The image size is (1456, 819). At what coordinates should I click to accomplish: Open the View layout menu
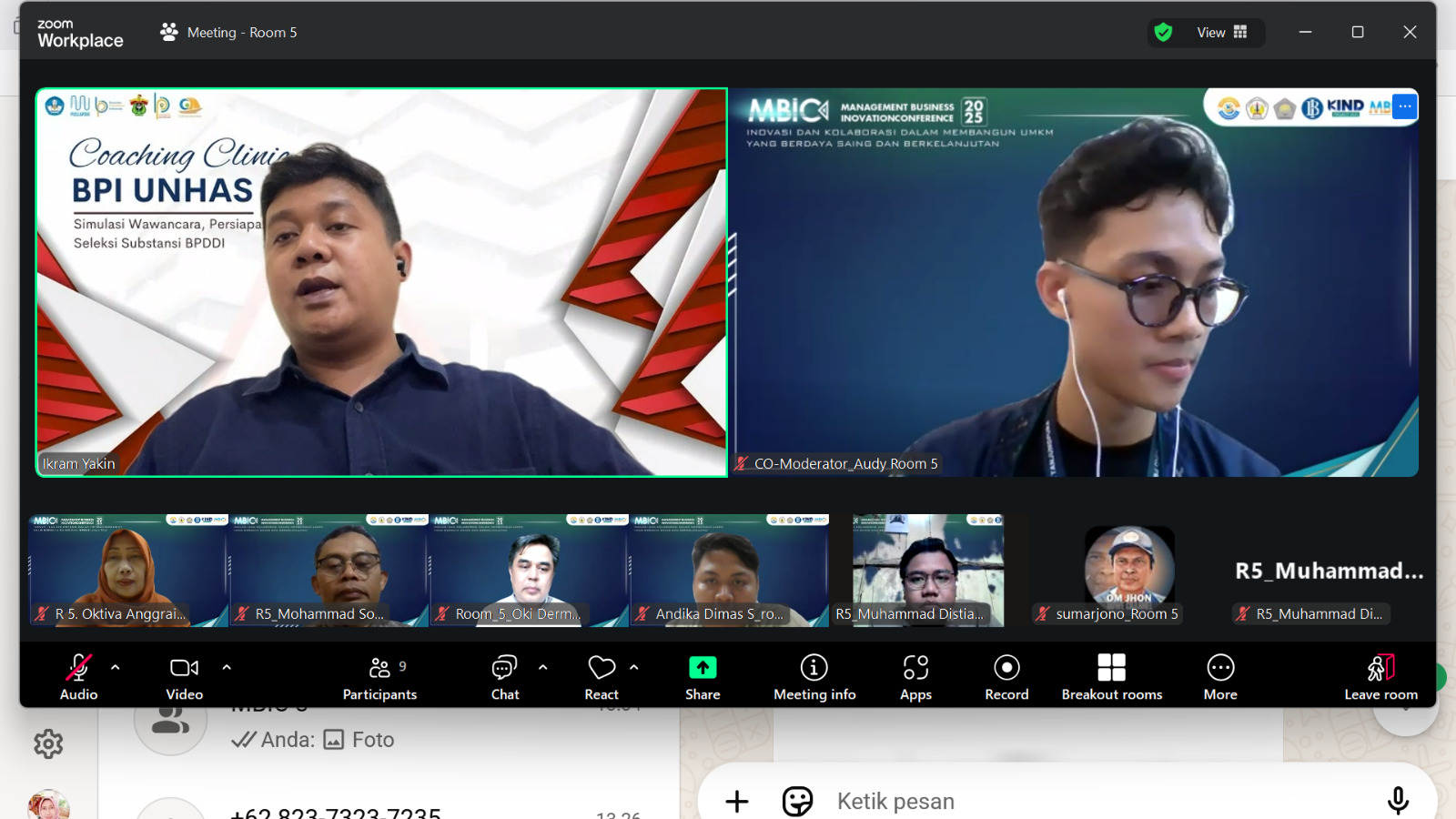coord(1221,33)
